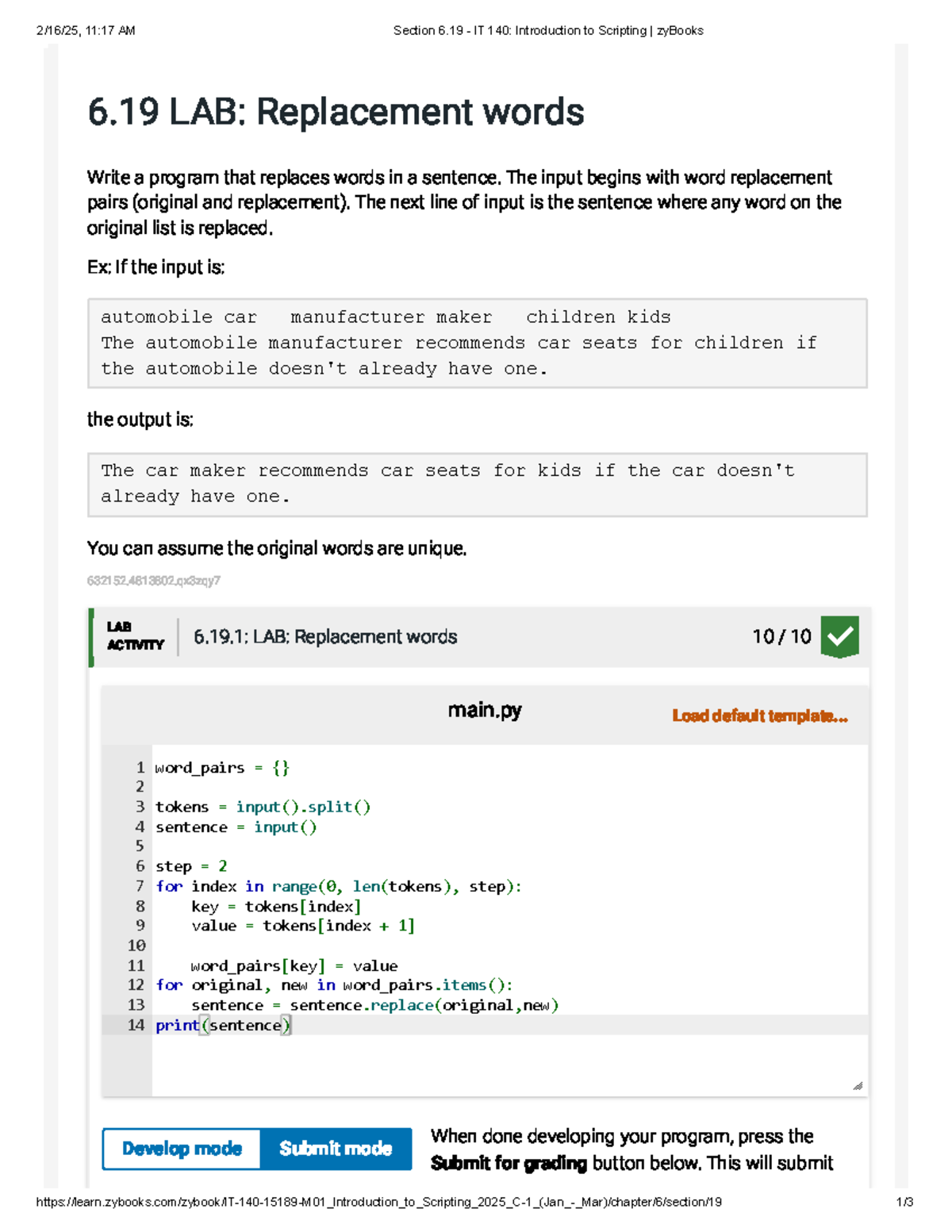Click the editor resize grip corner
The image size is (952, 1232).
pyautogui.click(x=857, y=1085)
